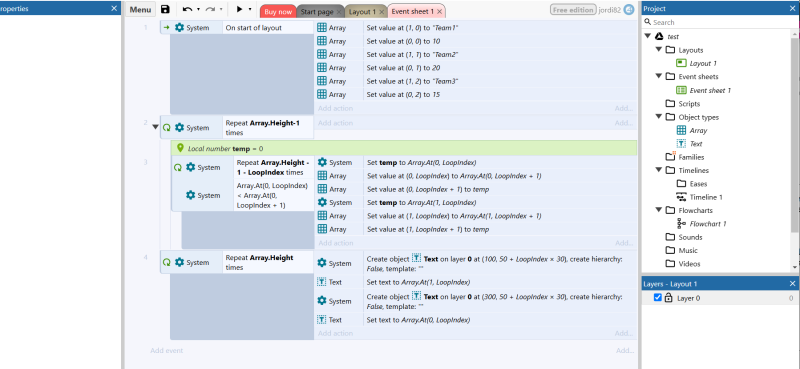Image resolution: width=800 pixels, height=369 pixels.
Task: Click Add event at the sheet bottom
Action: click(166, 351)
